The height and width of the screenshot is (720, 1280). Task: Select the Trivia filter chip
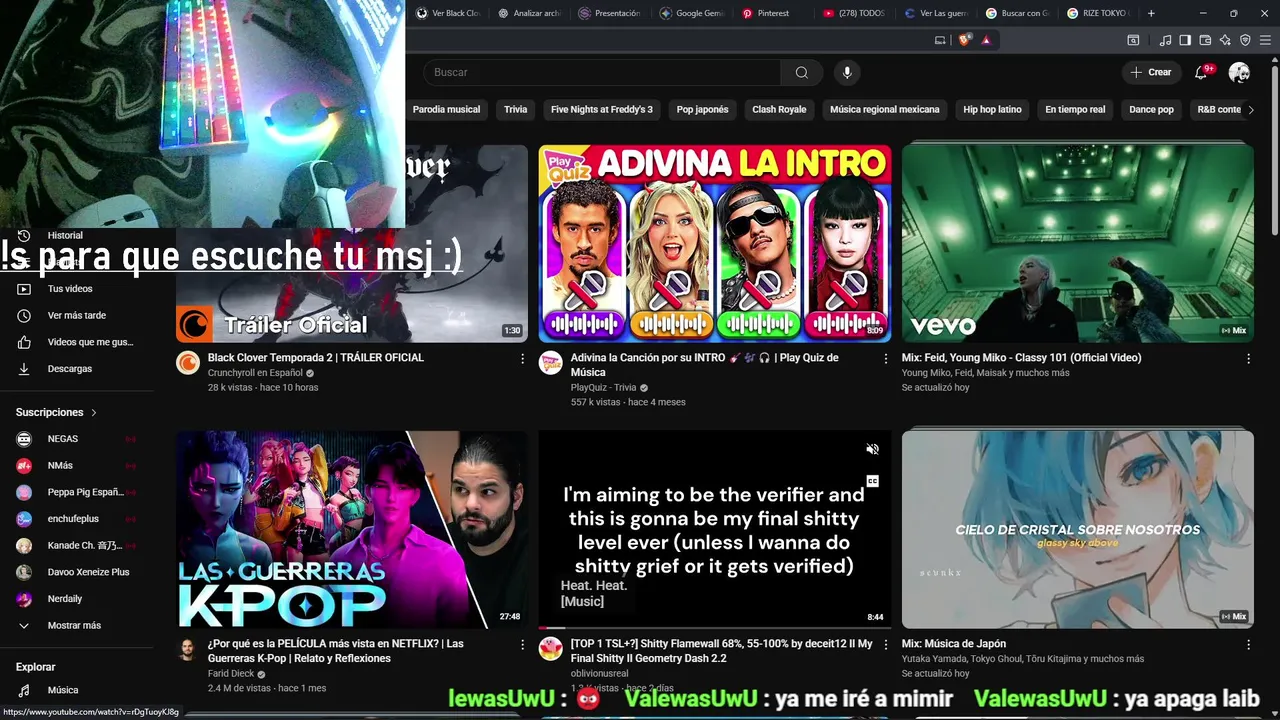point(515,110)
